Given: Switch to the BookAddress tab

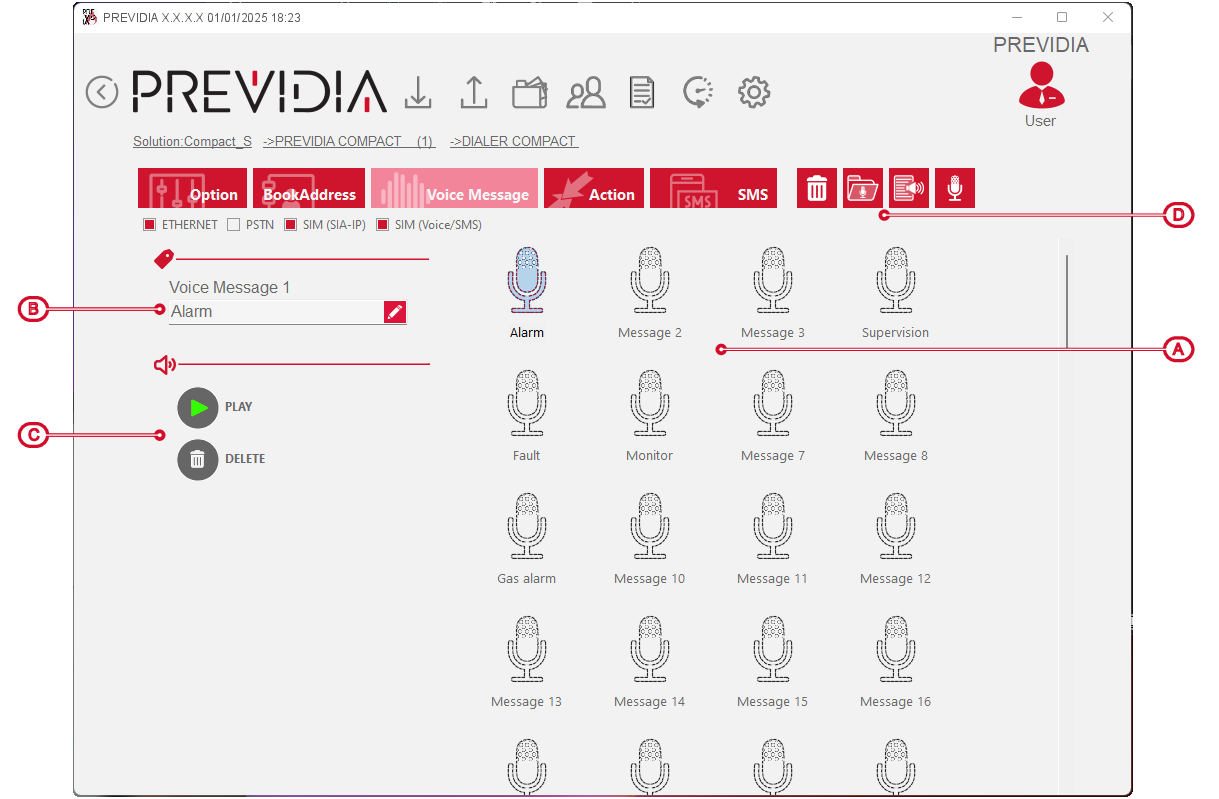Looking at the screenshot, I should 309,188.
